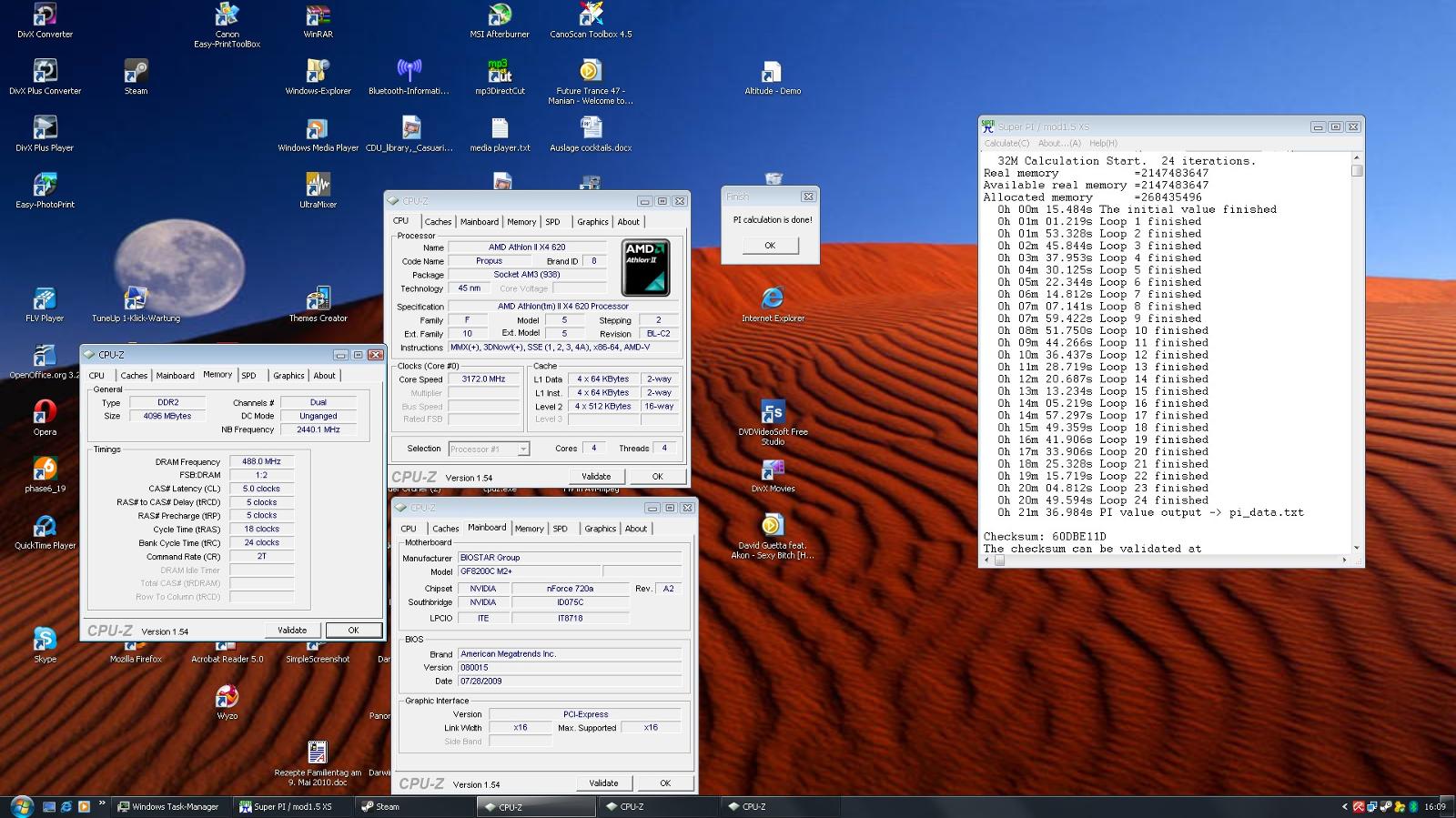Open Windows Media Player shortcut
The image size is (1456, 818).
click(318, 133)
